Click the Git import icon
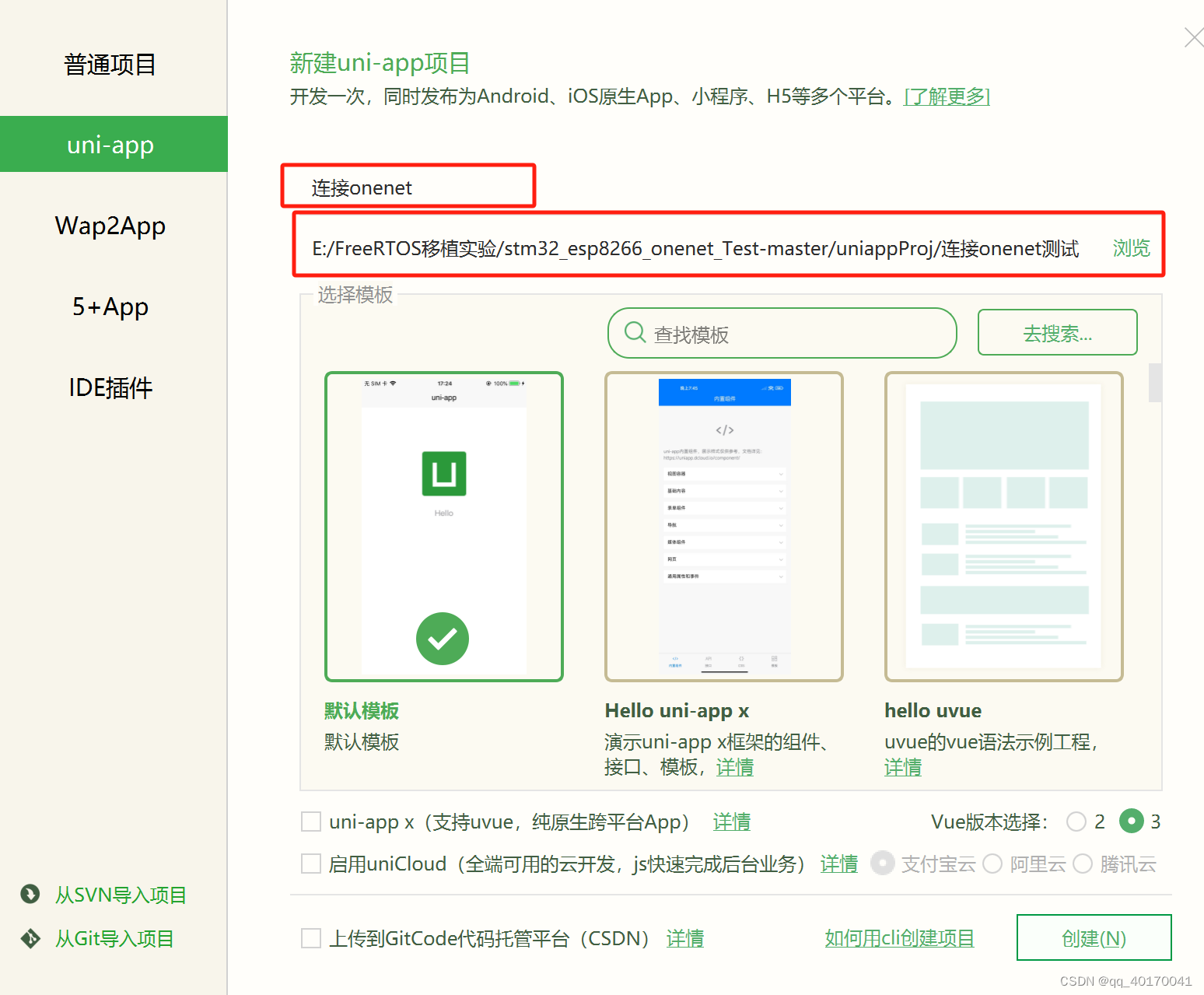The image size is (1204, 995). coord(30,938)
